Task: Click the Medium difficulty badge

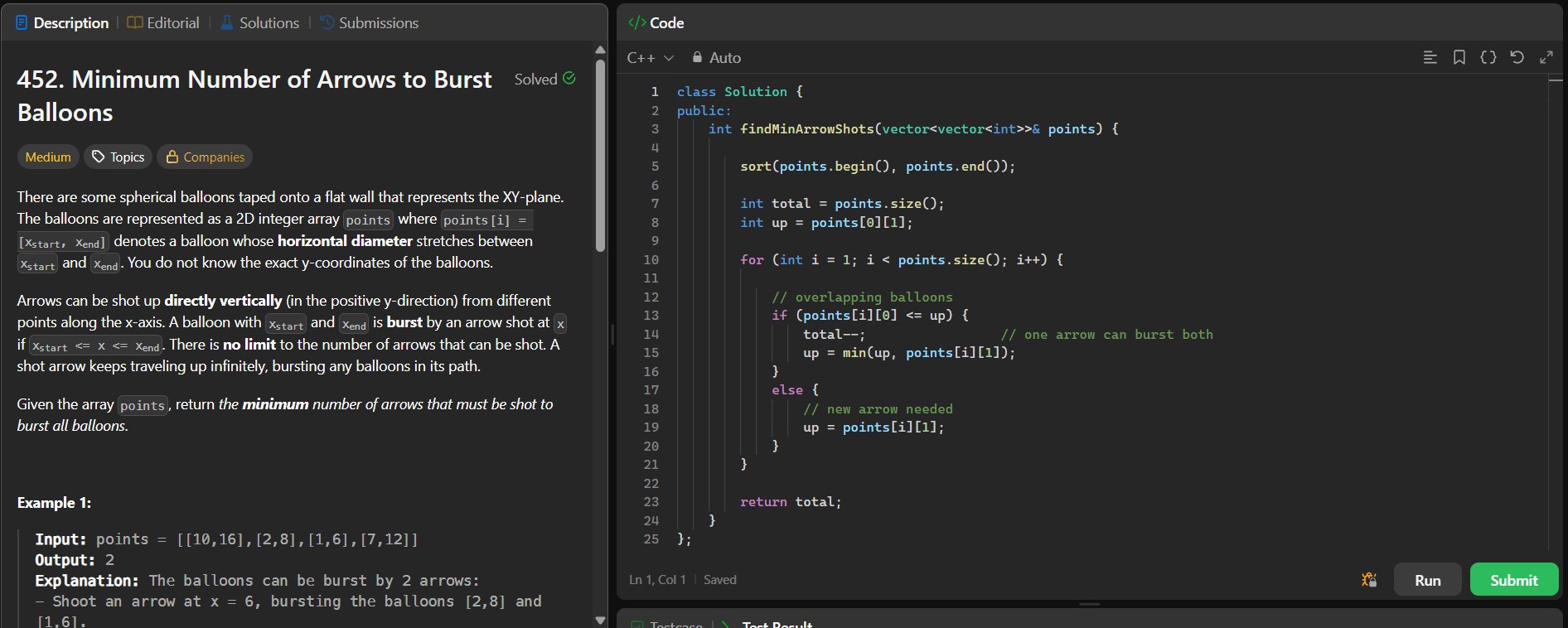Action: coord(48,157)
